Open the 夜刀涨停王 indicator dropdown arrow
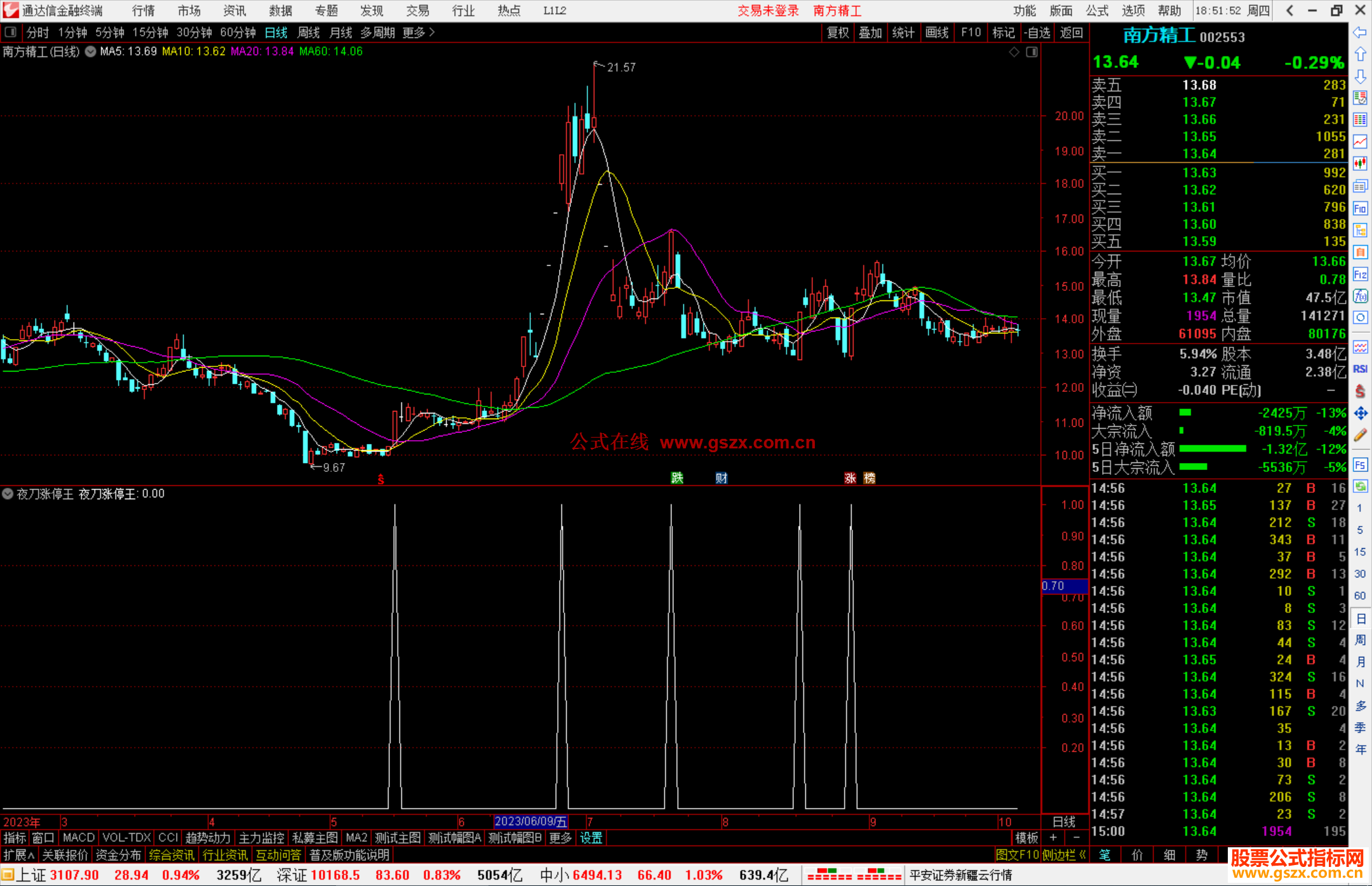 [8, 493]
